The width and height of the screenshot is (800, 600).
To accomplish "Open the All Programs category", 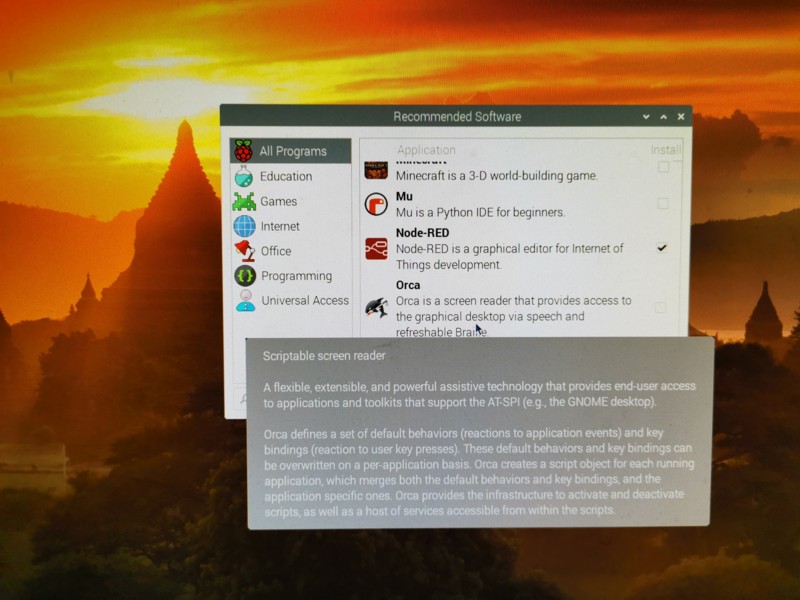I will [x=291, y=151].
